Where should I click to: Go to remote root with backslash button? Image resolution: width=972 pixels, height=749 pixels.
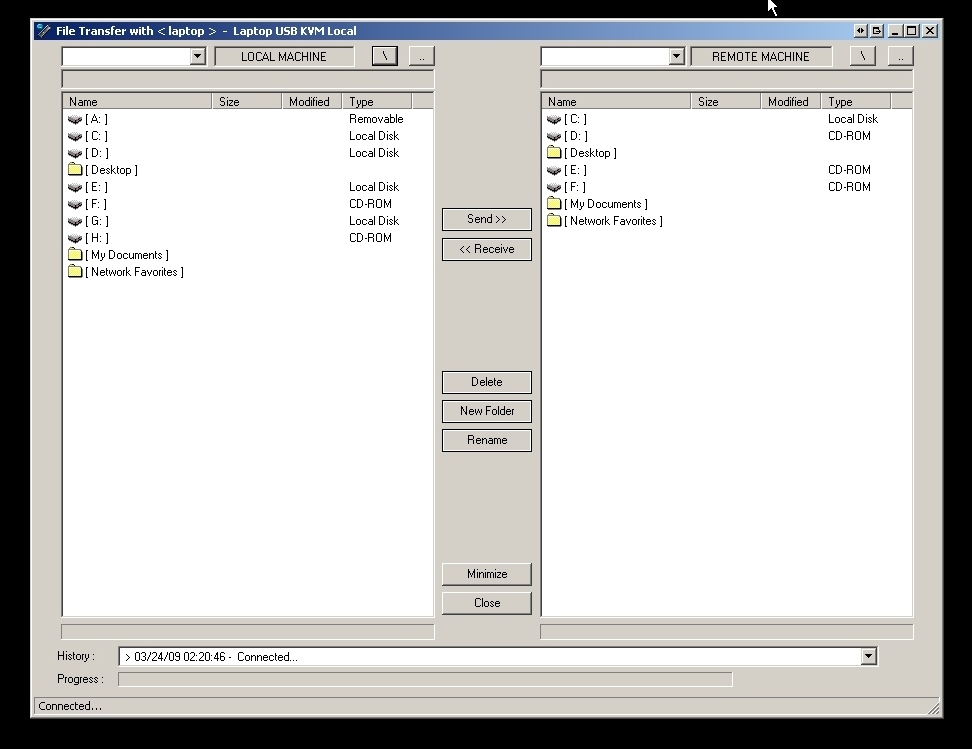click(x=862, y=56)
